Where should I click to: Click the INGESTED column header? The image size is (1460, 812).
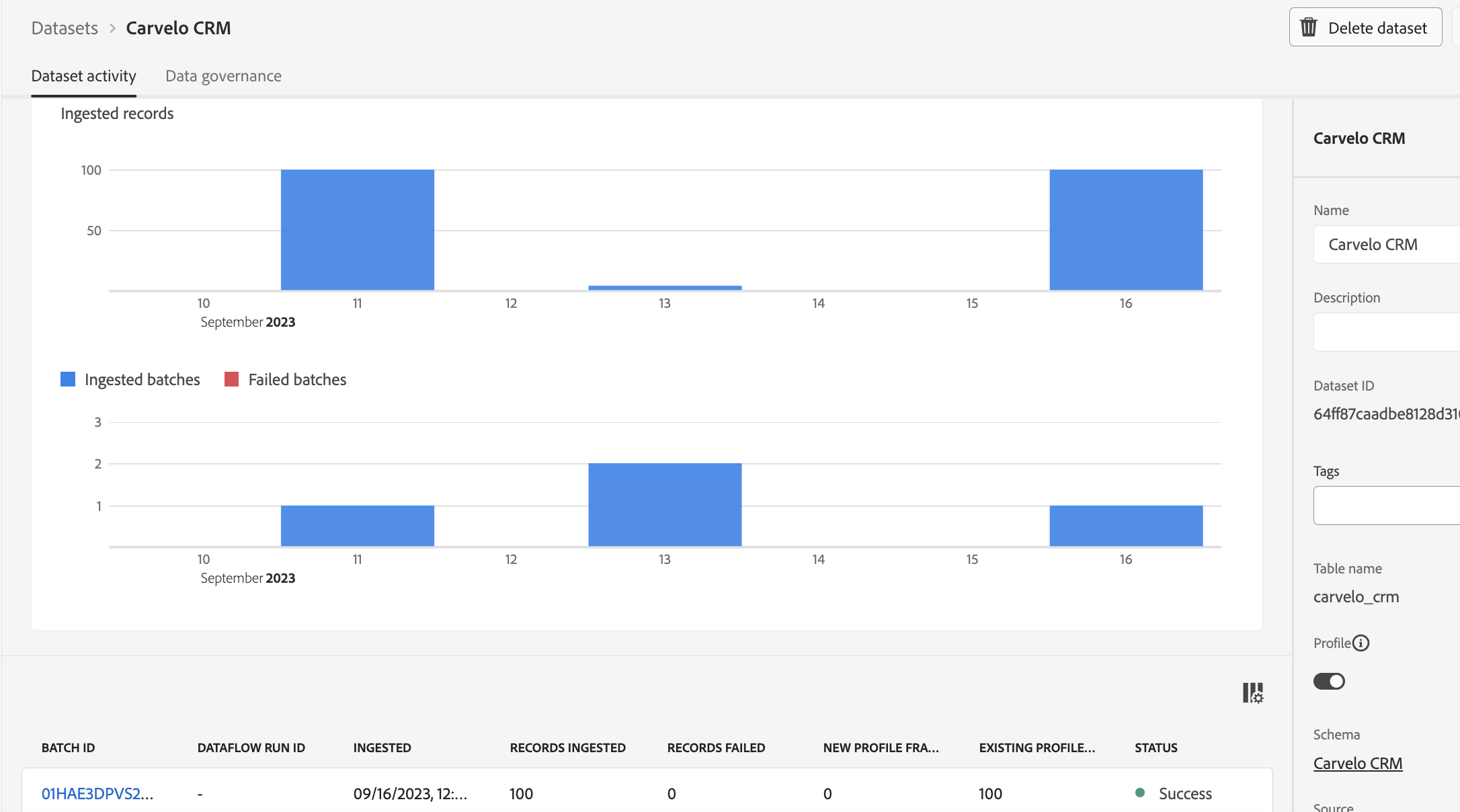coord(382,748)
